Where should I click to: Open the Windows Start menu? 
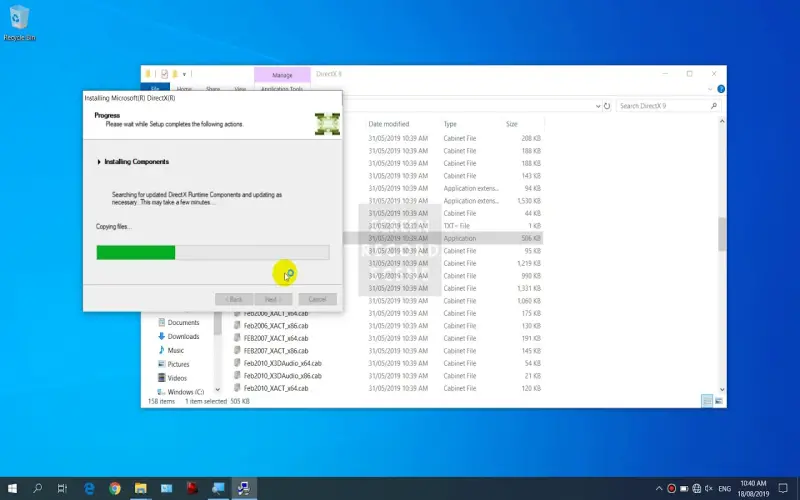12,488
